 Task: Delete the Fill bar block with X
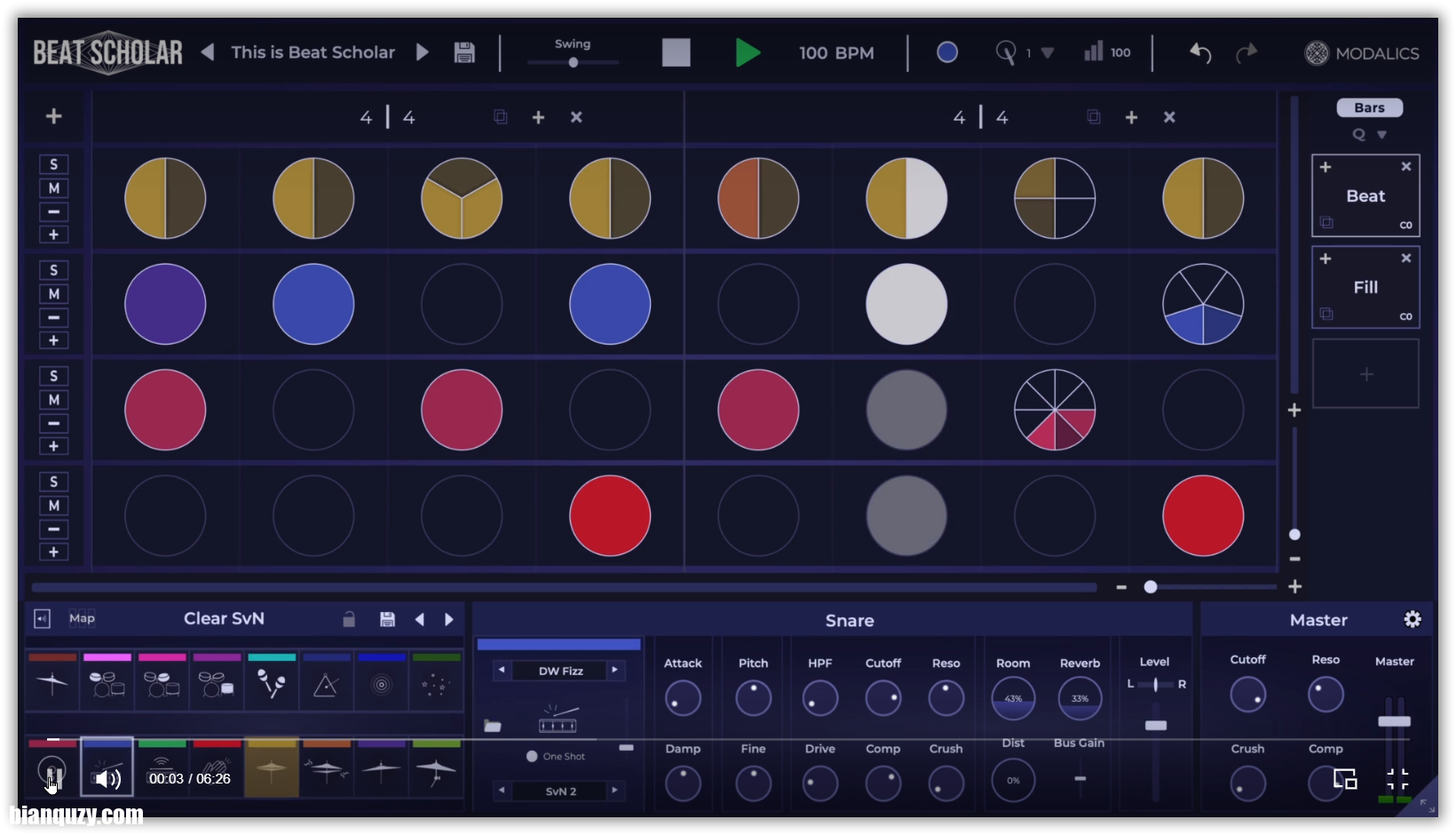pyautogui.click(x=1406, y=258)
